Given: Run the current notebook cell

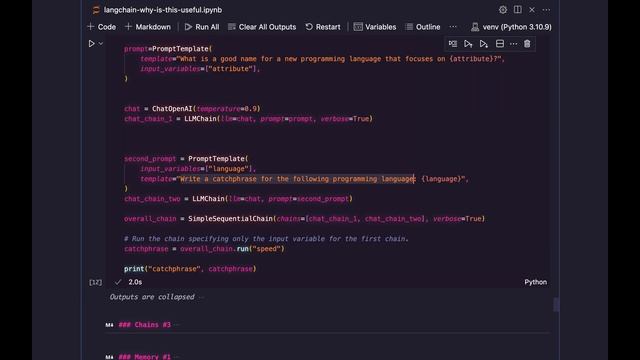Looking at the screenshot, I should pyautogui.click(x=91, y=44).
